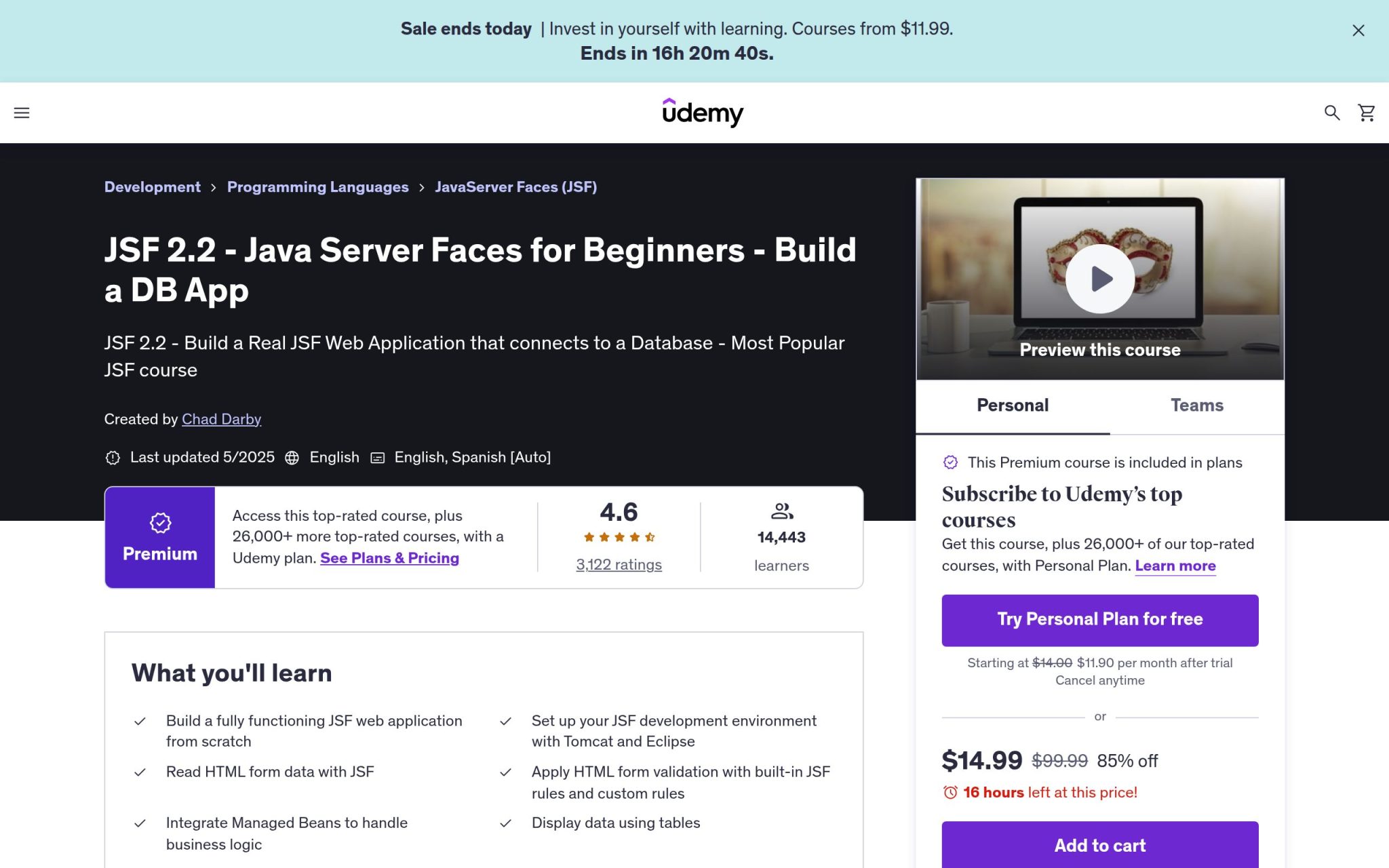This screenshot has height=868, width=1389.
Task: Click checkmark beside 'Read HTML form data'
Action: click(140, 772)
